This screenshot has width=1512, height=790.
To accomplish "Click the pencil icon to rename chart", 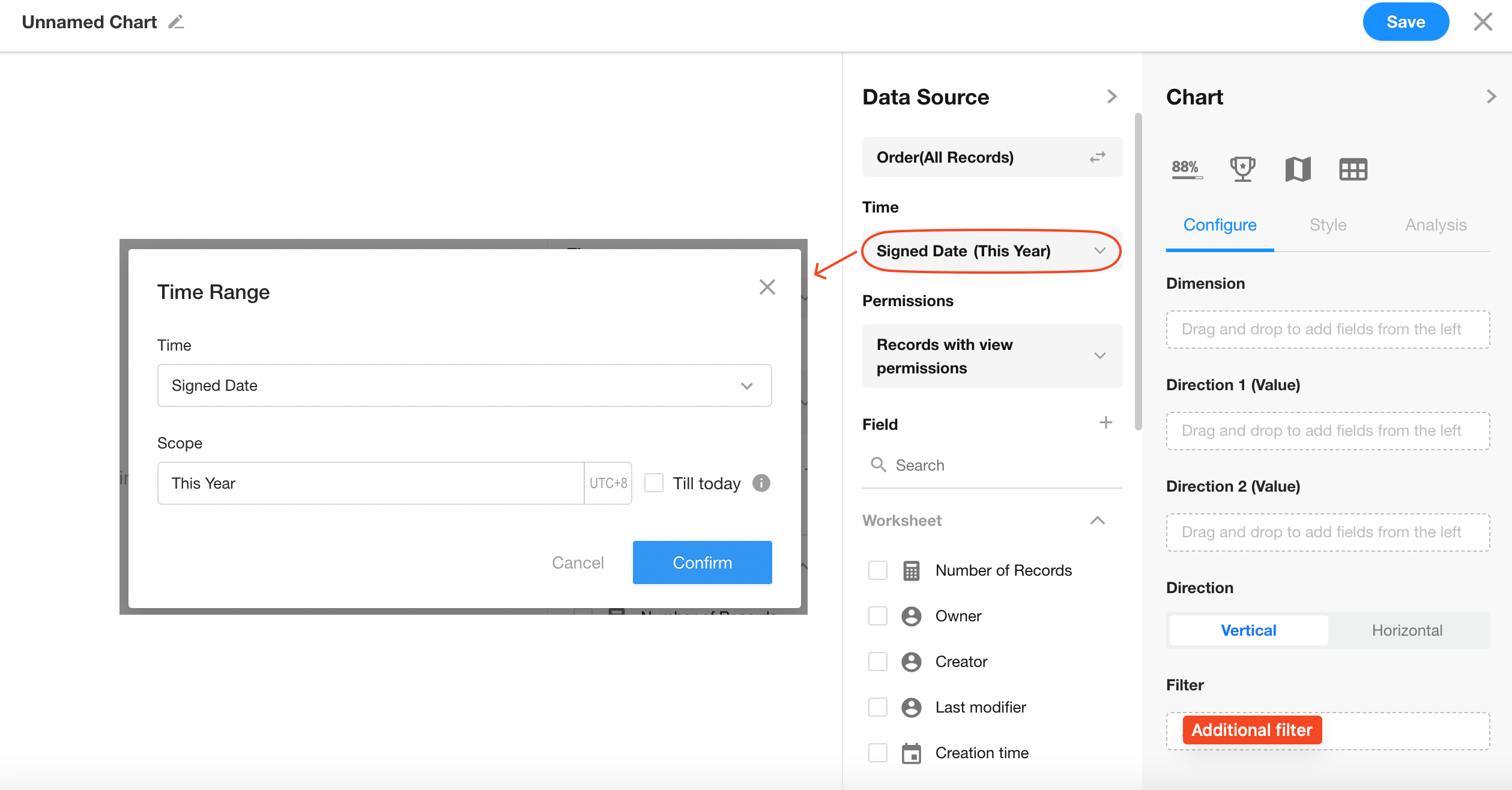I will point(176,22).
